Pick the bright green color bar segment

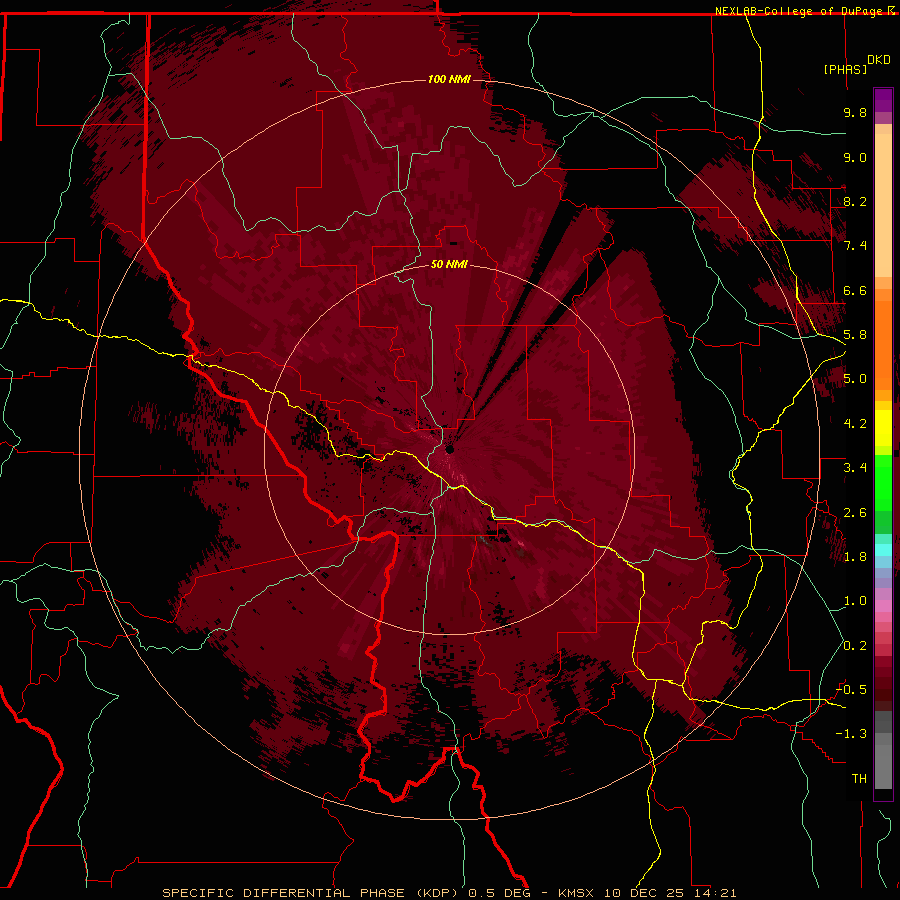(x=883, y=484)
